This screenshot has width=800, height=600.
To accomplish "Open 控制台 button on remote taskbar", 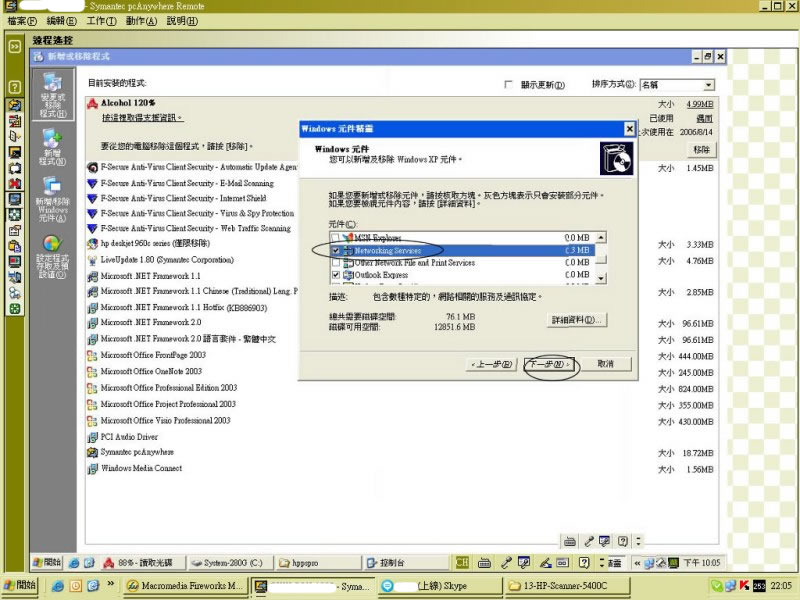I will (x=406, y=563).
